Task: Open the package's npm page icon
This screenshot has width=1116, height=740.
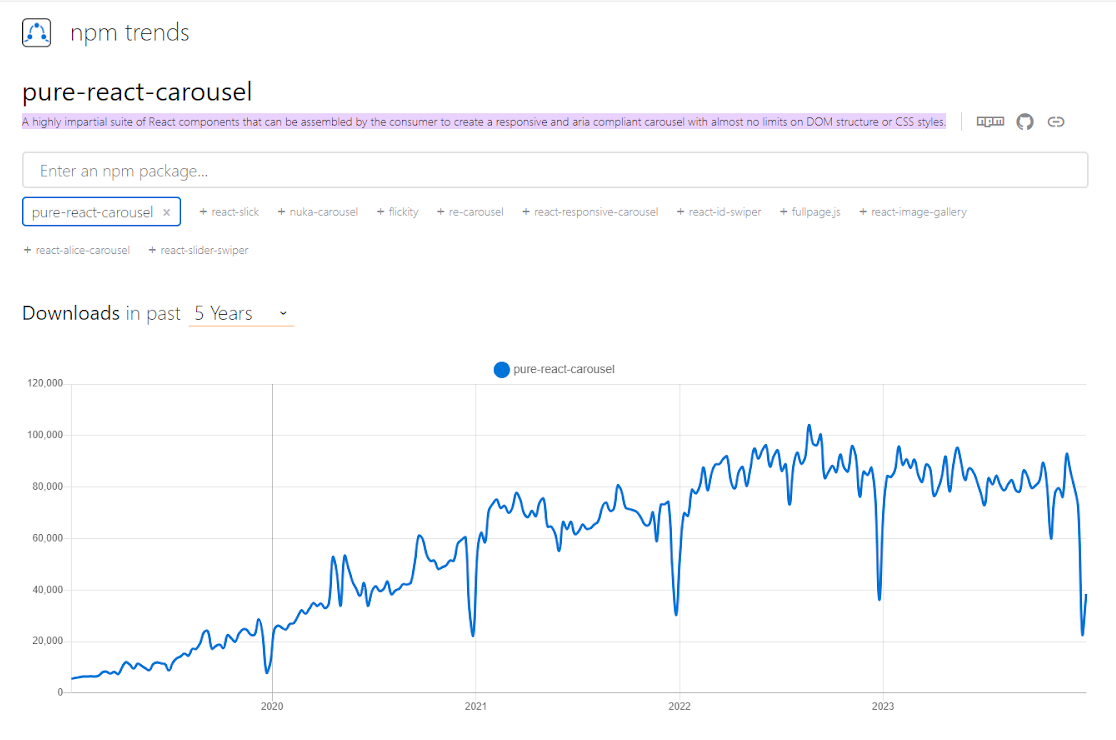Action: click(990, 121)
